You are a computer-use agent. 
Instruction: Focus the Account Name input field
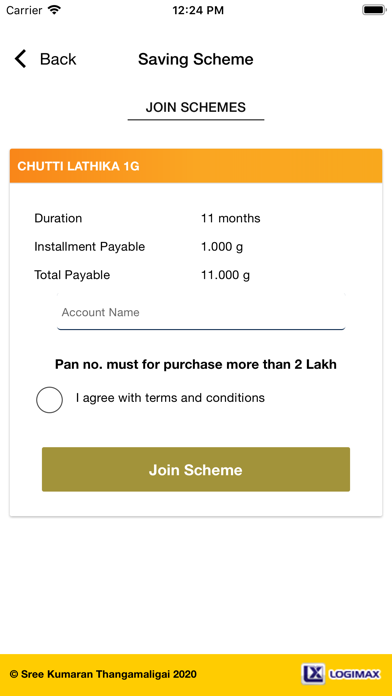tap(201, 312)
